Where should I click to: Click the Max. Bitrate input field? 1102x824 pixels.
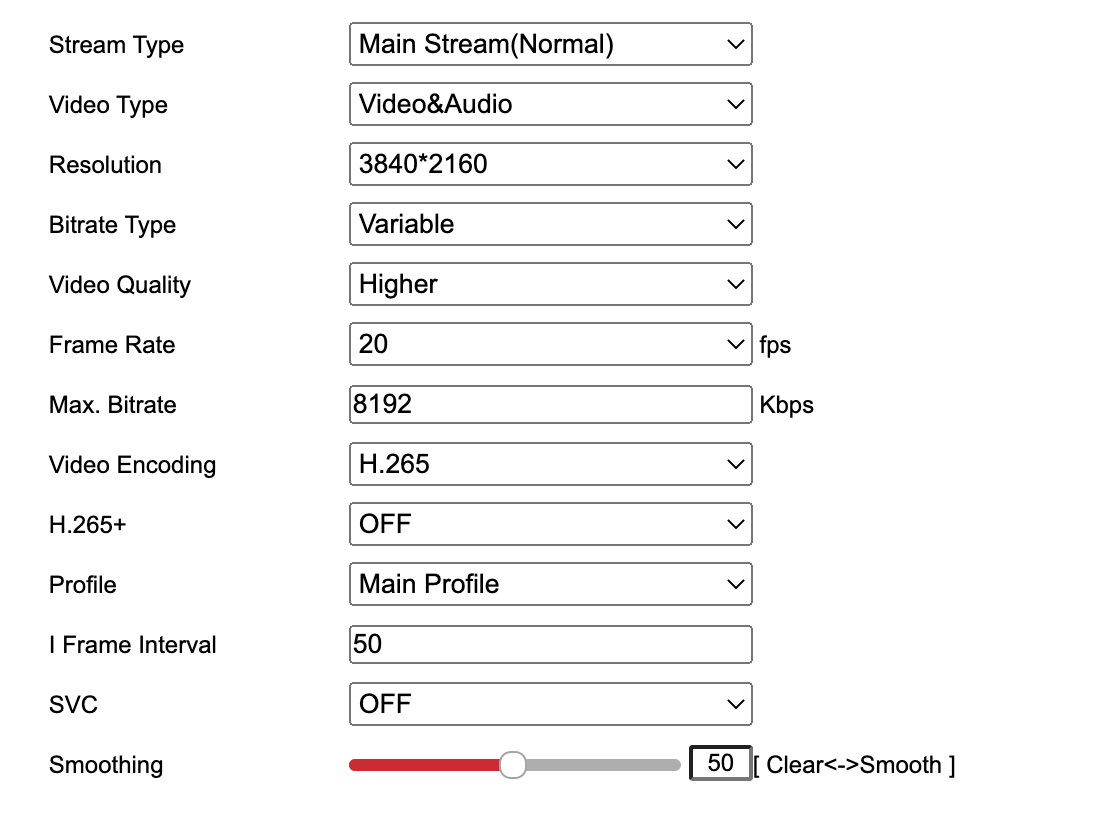(x=550, y=405)
